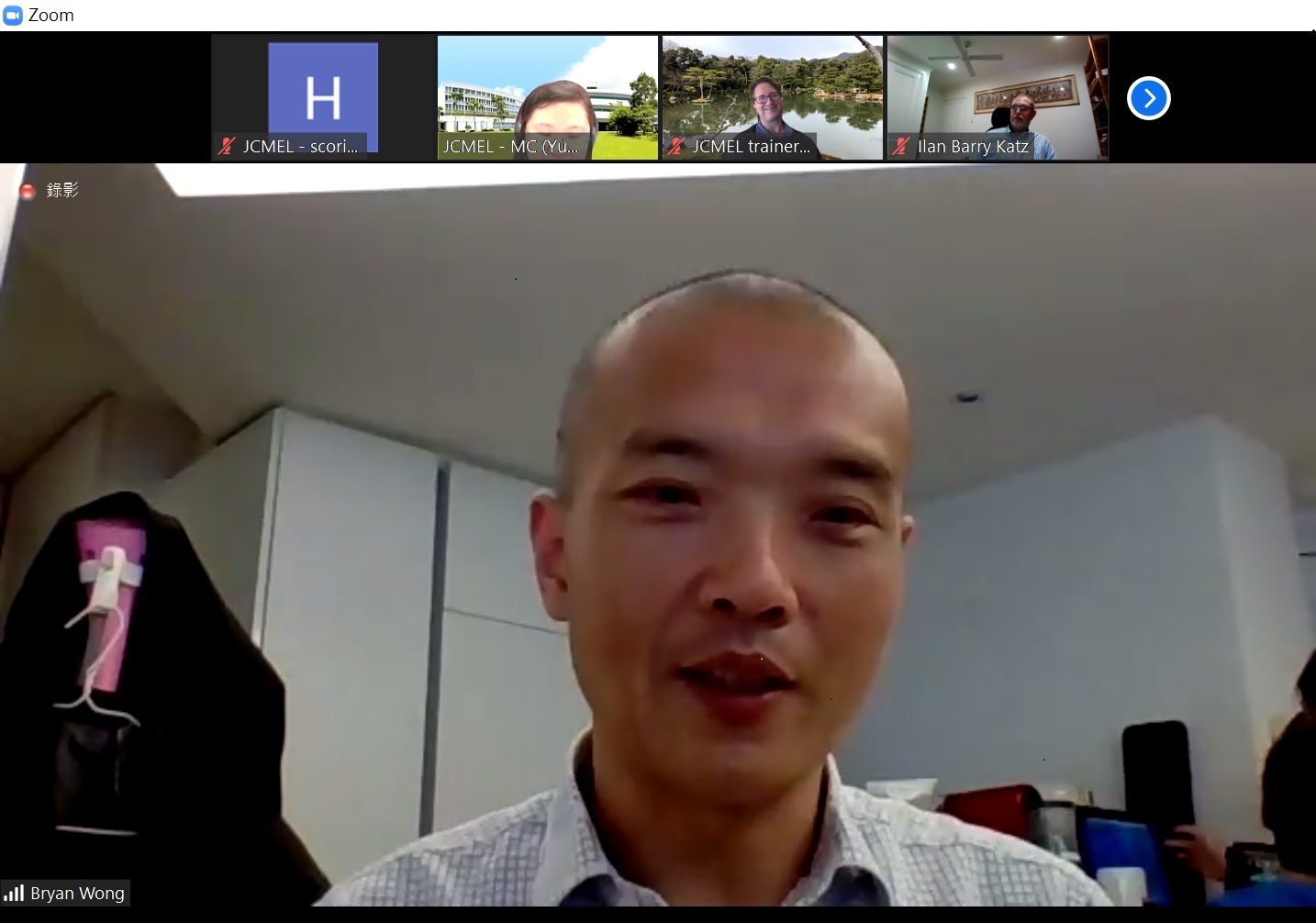
Task: Click the Bryan Wong name label
Action: point(77,894)
